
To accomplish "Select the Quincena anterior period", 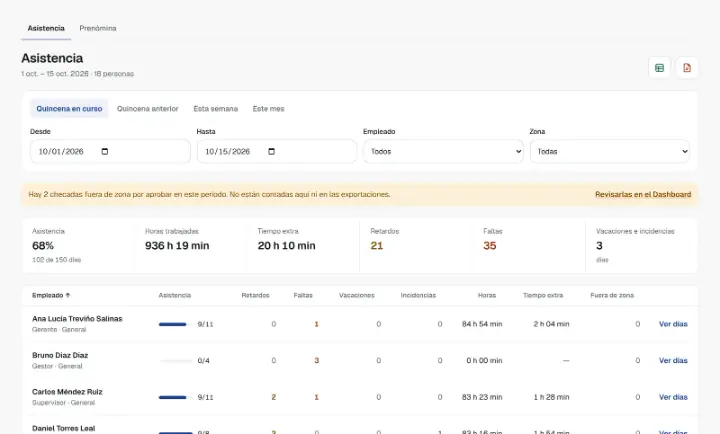I will click(x=147, y=109).
